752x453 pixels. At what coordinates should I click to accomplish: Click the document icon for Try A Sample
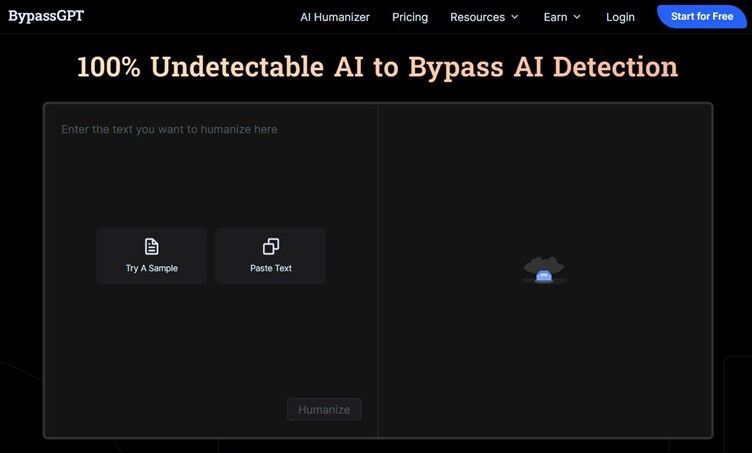point(152,246)
